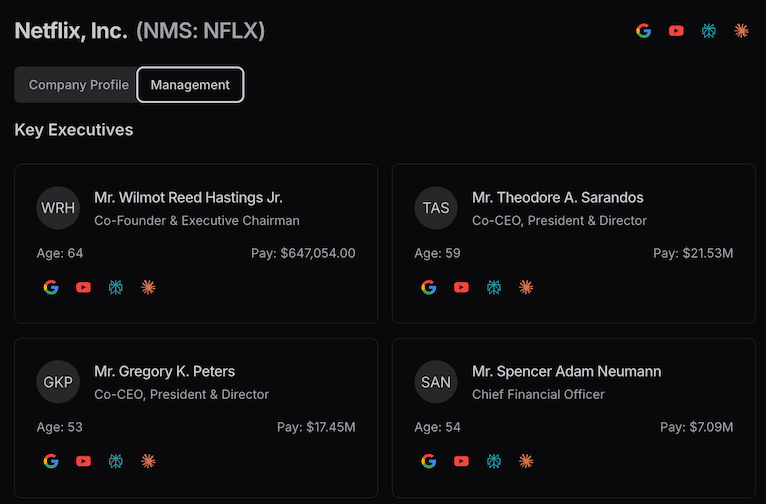The height and width of the screenshot is (504, 766).
Task: Select the Management tab
Action: coord(190,85)
